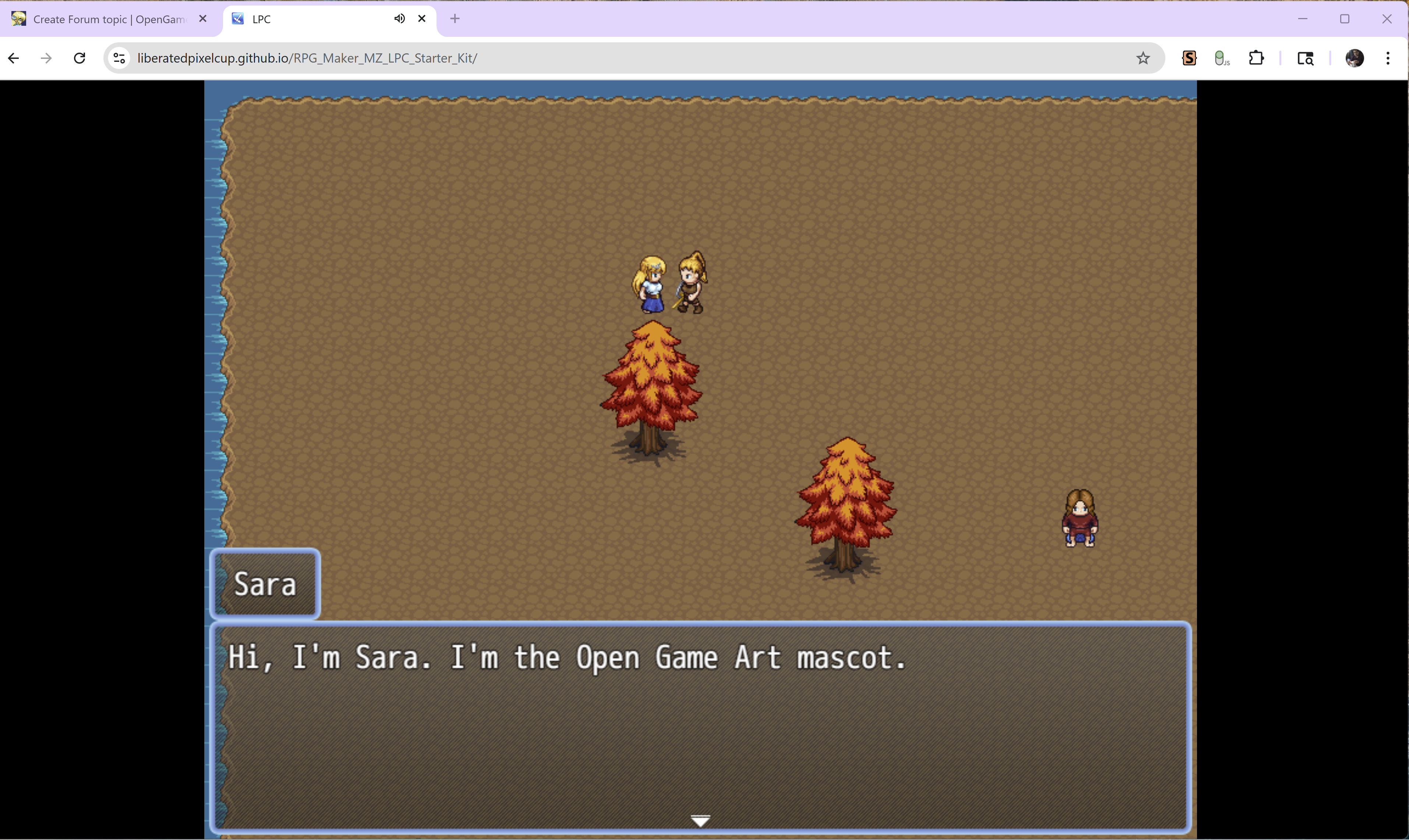Click the green JS extension icon
Viewport: 1409px width, 840px height.
[x=1221, y=58]
